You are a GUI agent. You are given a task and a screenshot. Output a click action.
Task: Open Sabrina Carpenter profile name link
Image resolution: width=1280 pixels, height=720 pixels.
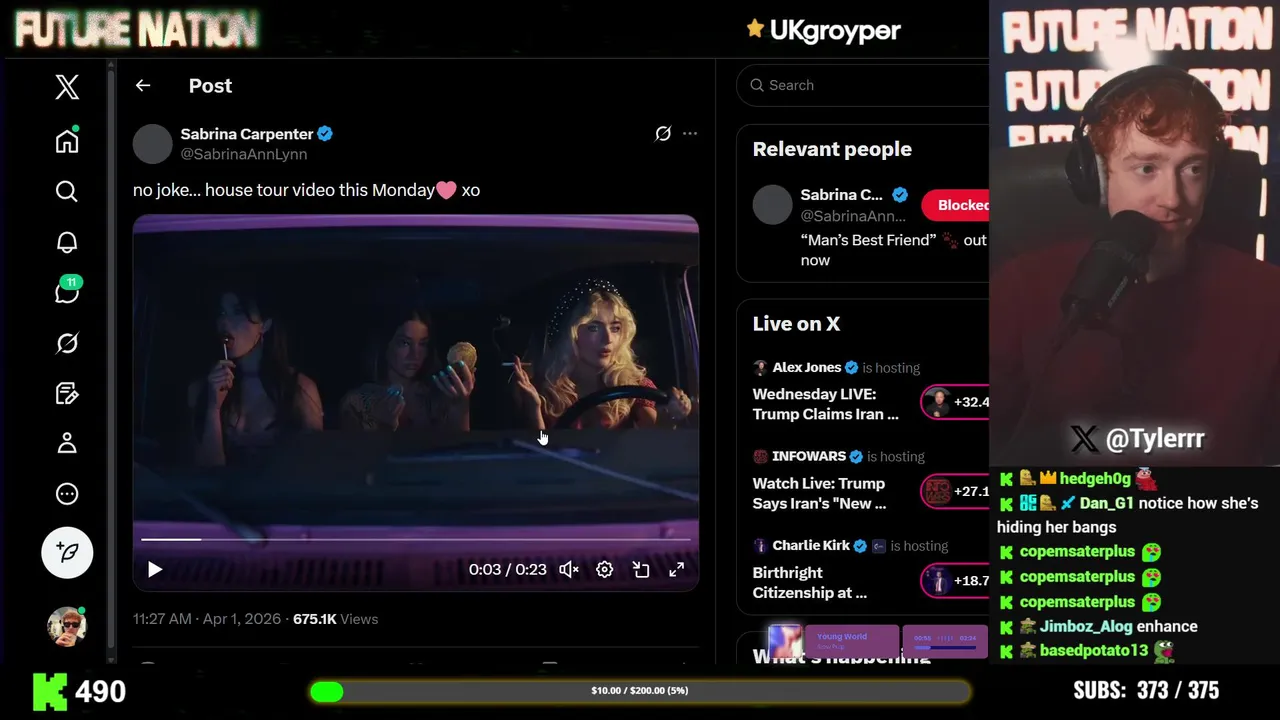coord(247,134)
